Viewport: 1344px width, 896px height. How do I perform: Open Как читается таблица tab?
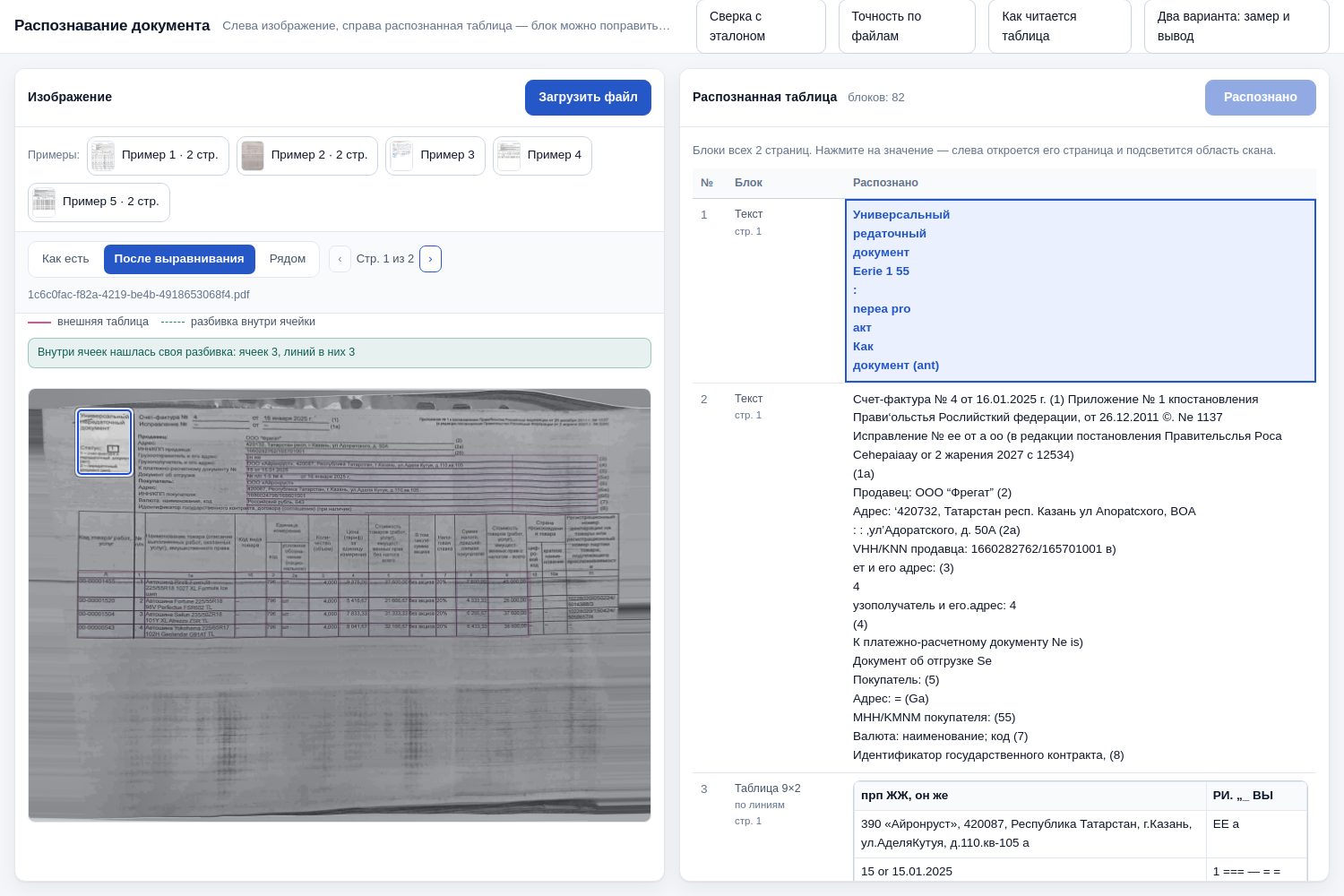[x=1060, y=26]
